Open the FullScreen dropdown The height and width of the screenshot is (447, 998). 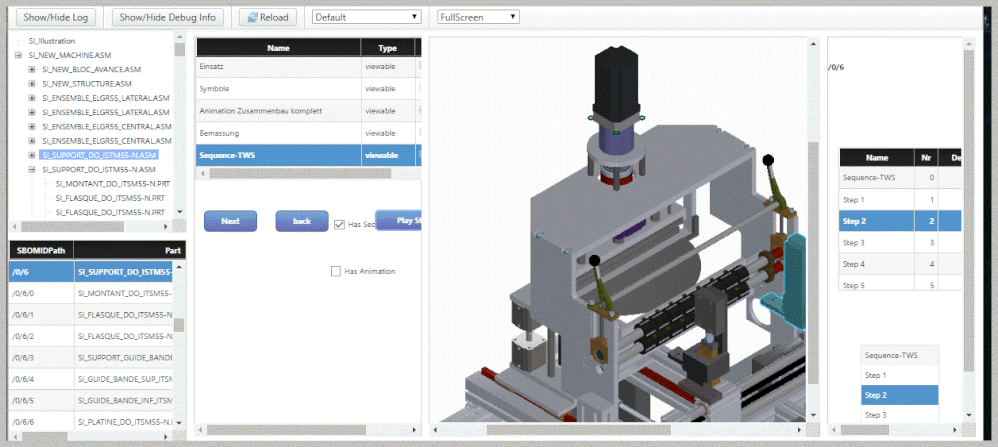pyautogui.click(x=479, y=17)
